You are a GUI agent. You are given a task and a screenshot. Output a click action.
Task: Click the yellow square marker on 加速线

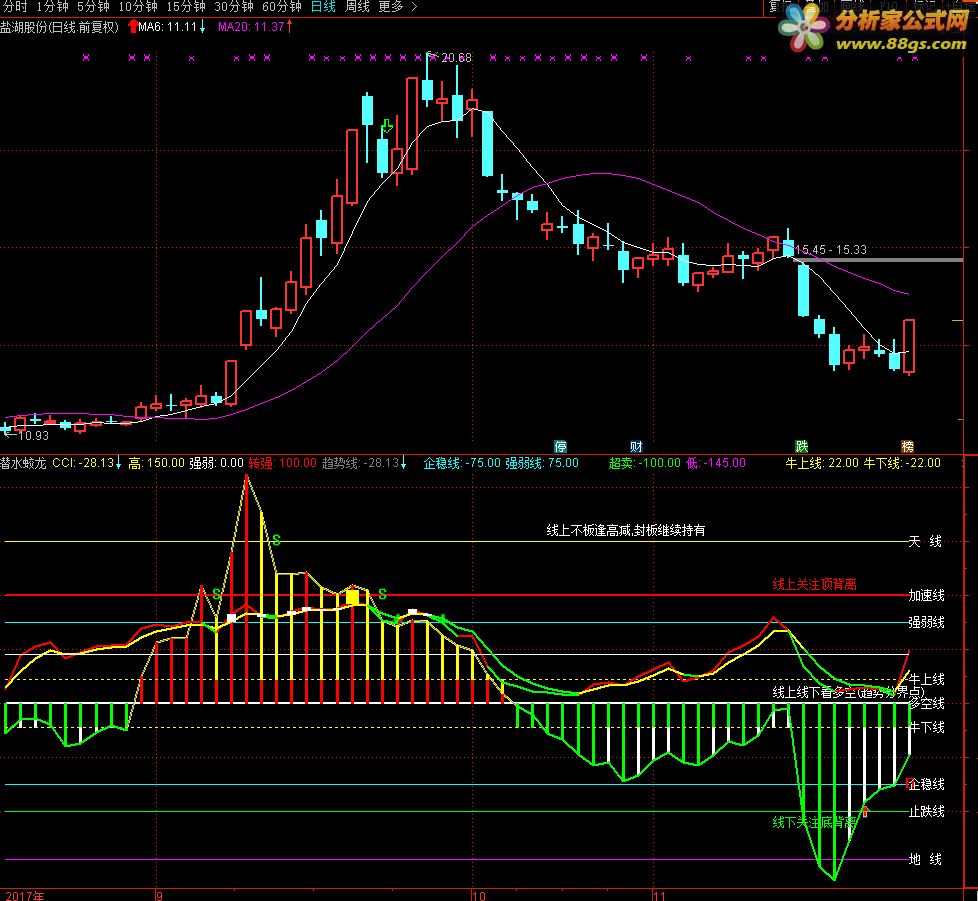coord(352,597)
